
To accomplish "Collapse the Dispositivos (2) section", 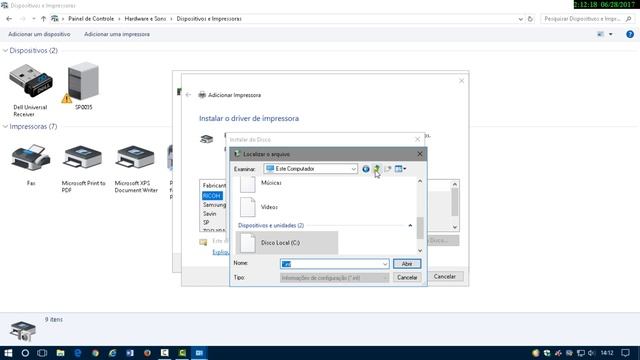I will pyautogui.click(x=5, y=51).
